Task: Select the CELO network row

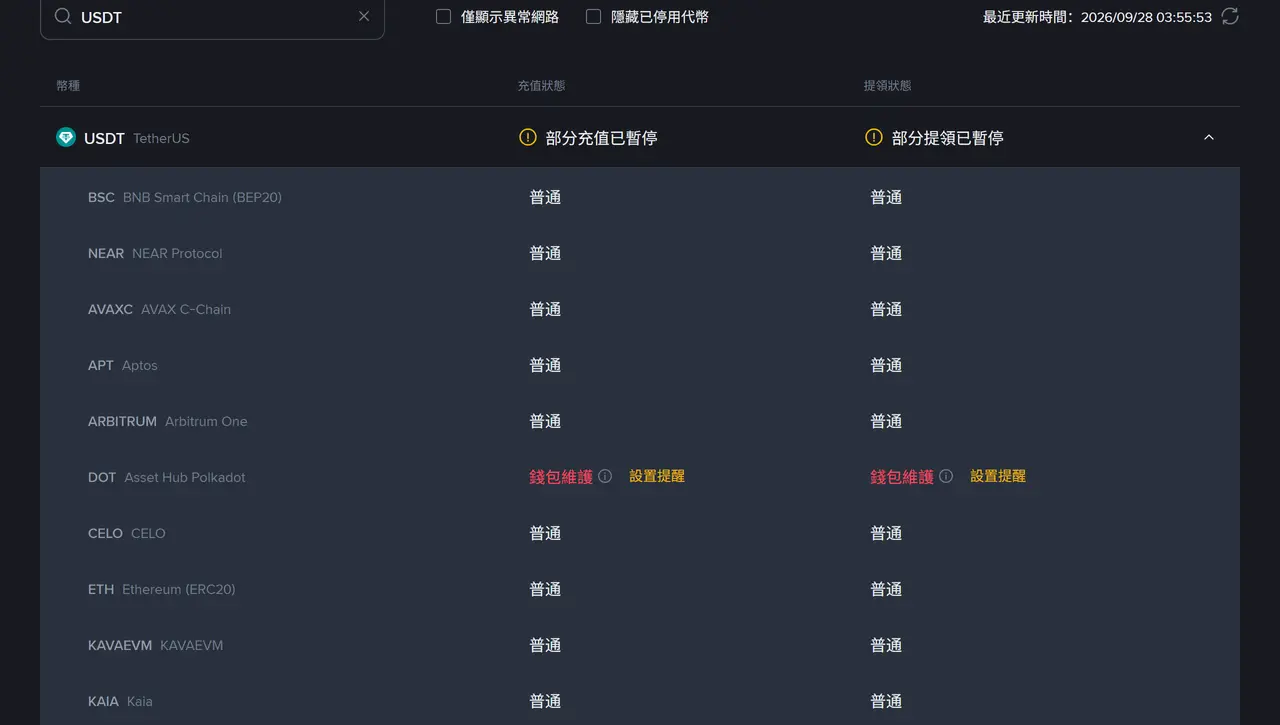Action: click(640, 534)
